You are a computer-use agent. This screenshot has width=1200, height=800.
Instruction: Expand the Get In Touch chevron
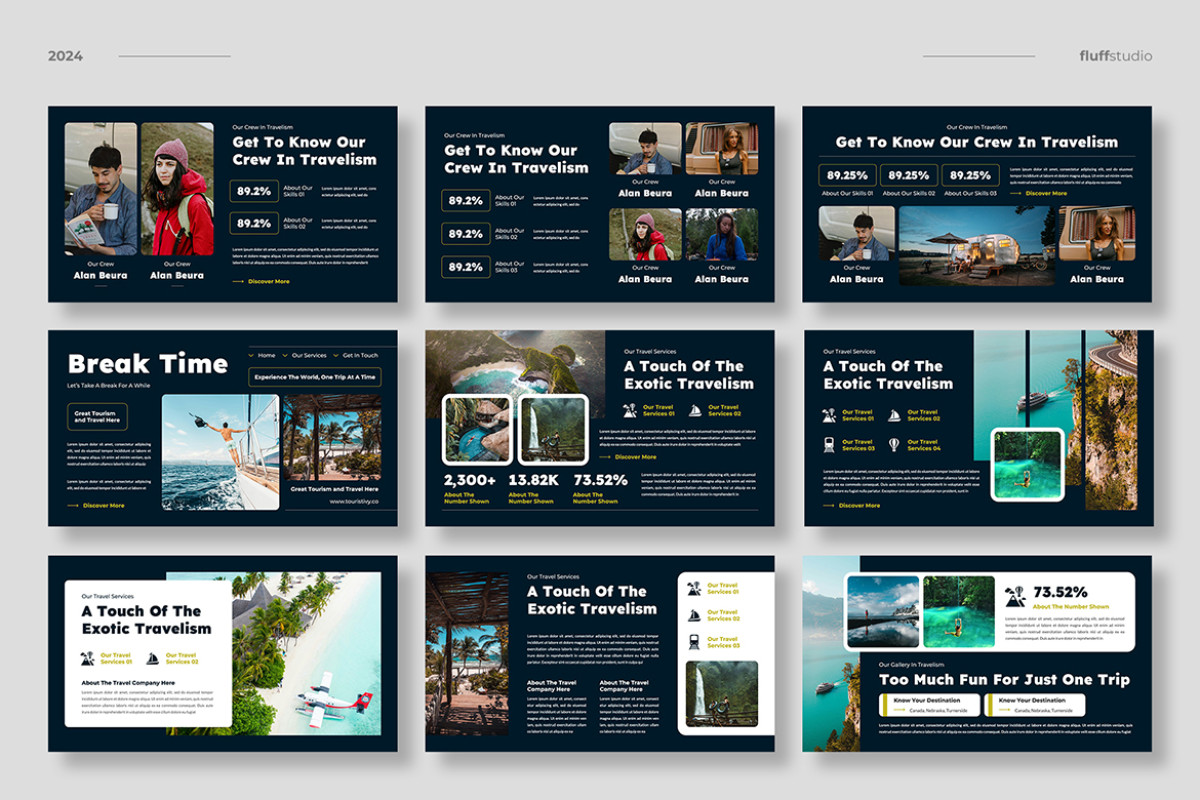tap(335, 355)
